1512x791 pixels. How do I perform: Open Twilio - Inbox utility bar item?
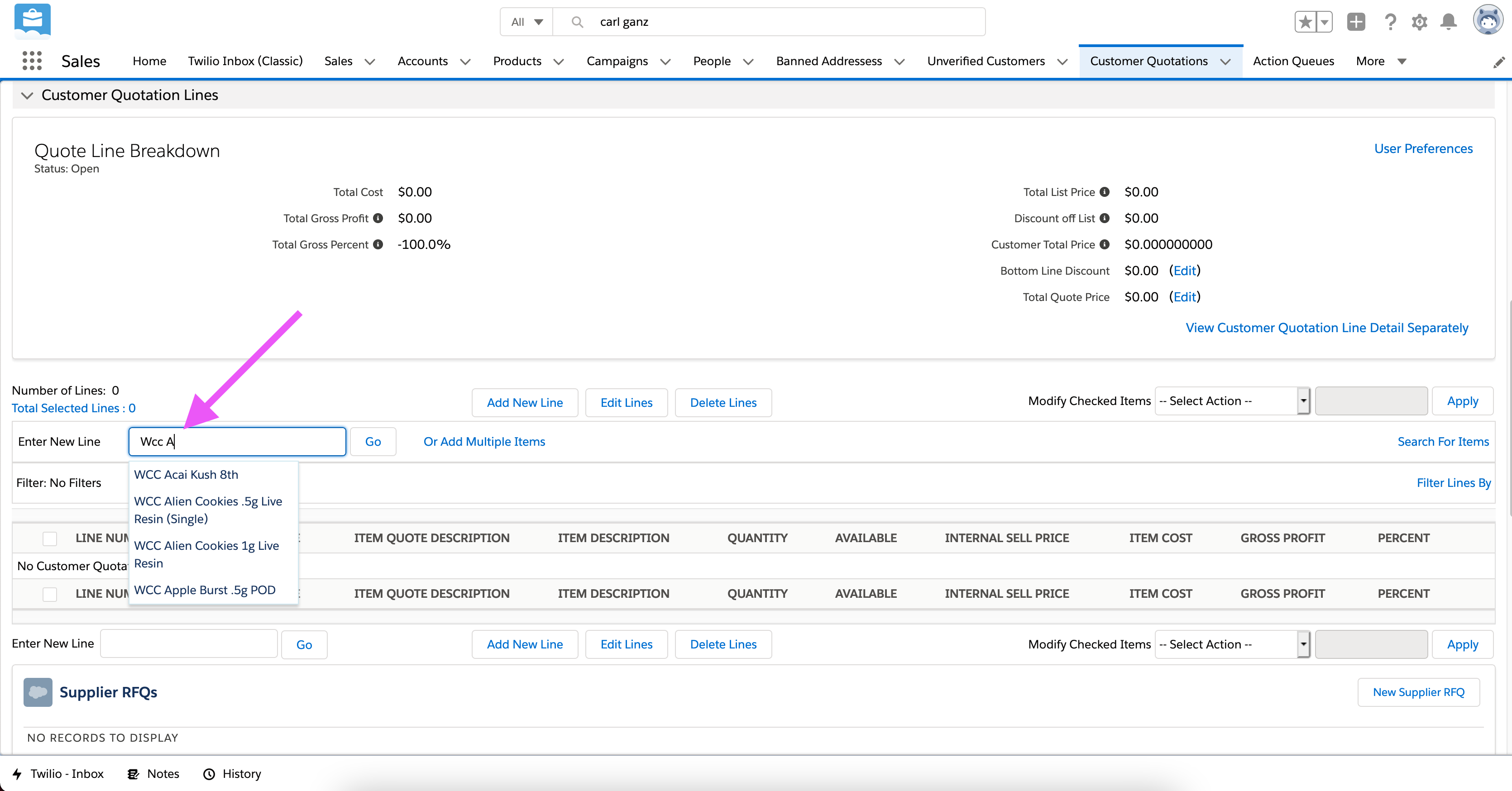pyautogui.click(x=58, y=774)
